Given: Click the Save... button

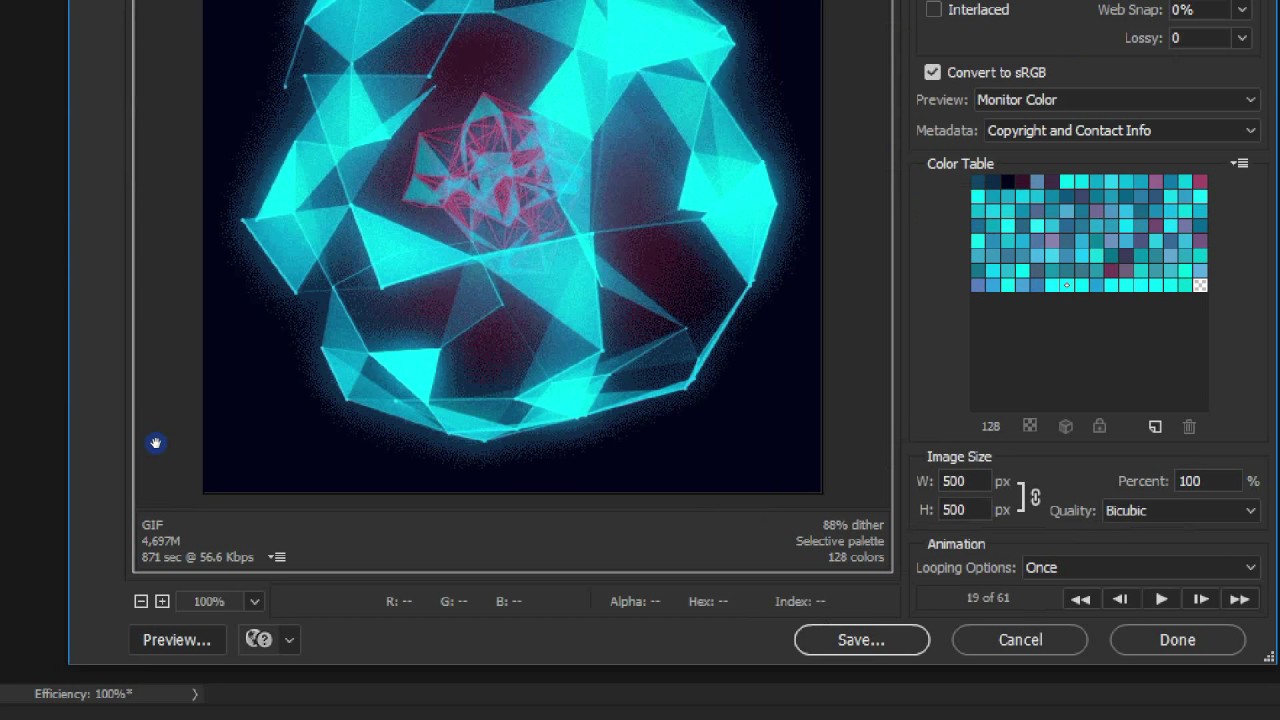Looking at the screenshot, I should [x=861, y=640].
